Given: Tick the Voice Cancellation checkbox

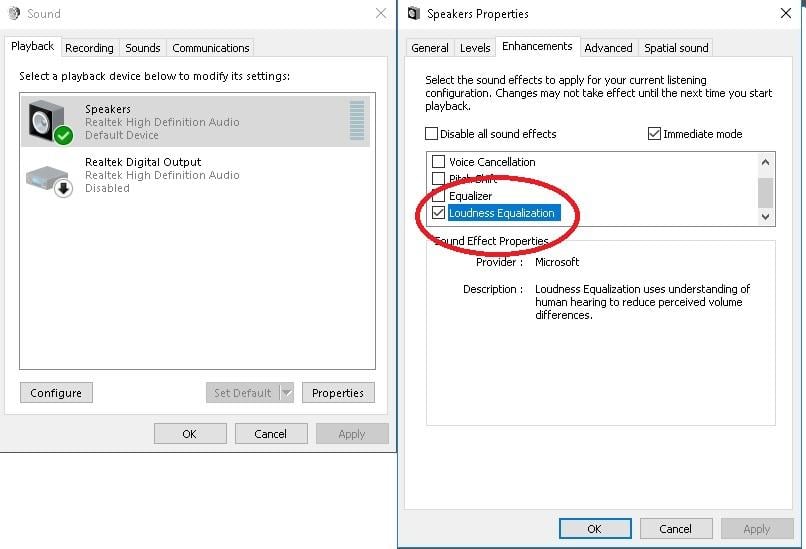Looking at the screenshot, I should pos(438,162).
